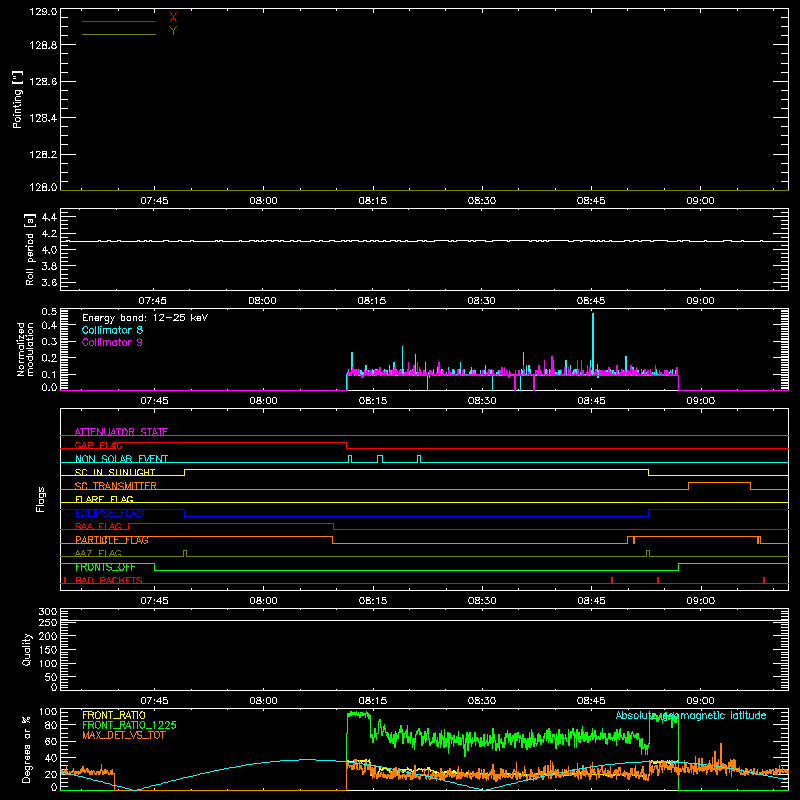Click the tall cyan modulation spike near 08:45
The image size is (800, 800).
(593, 342)
